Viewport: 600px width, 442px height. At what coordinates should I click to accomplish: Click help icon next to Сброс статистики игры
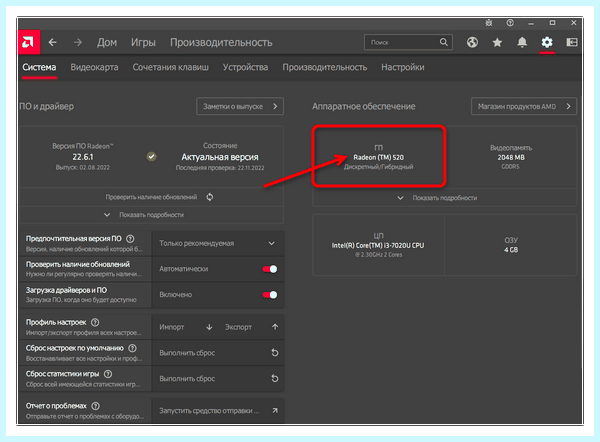[108, 374]
